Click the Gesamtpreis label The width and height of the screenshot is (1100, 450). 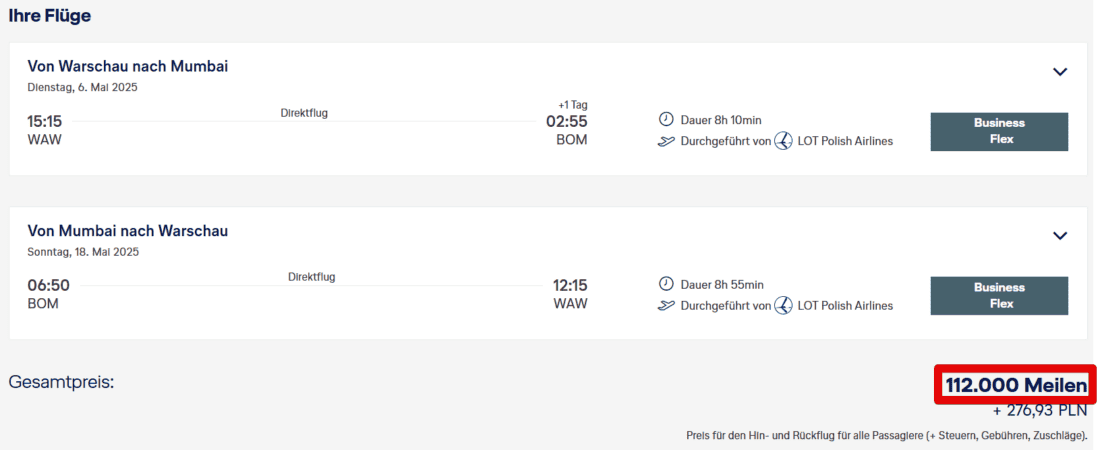pyautogui.click(x=61, y=382)
